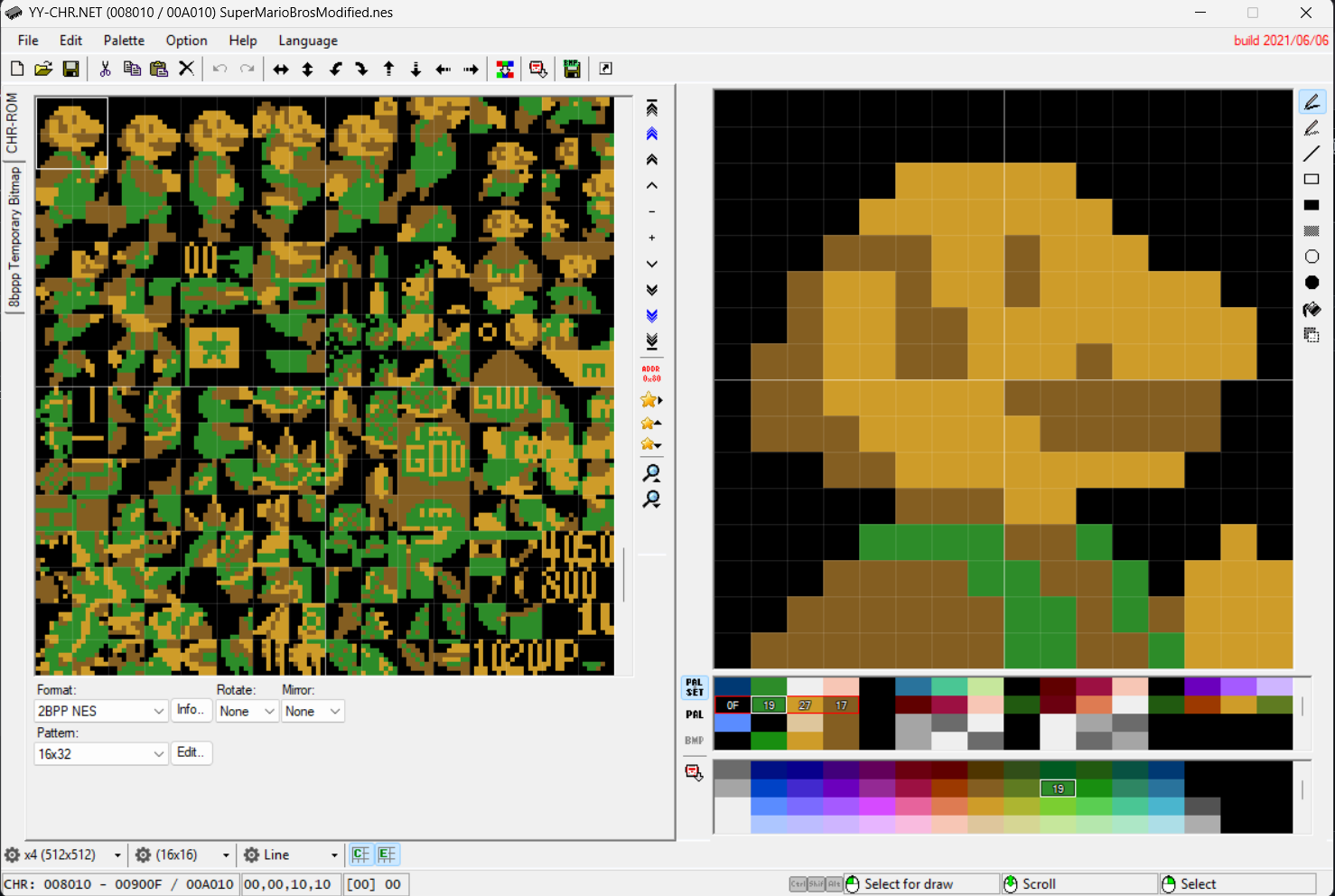Switch to the CHR-ROM vertical tab

point(12,123)
